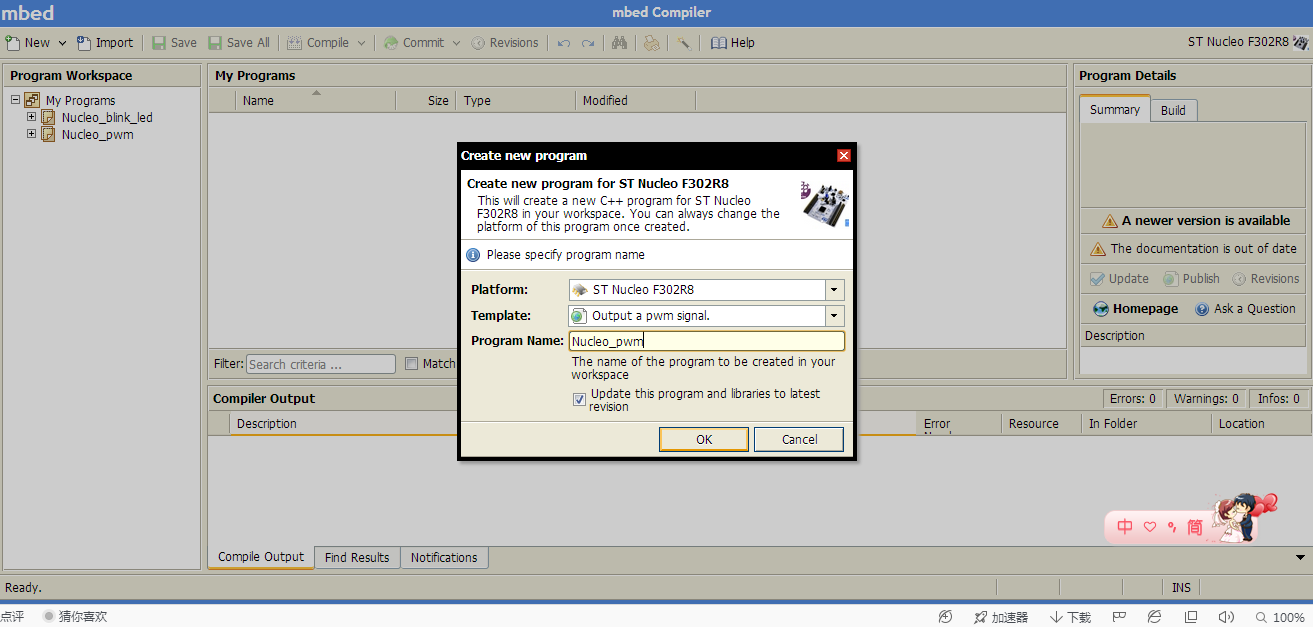Collapse the output panel with arrow
The height and width of the screenshot is (627, 1313).
click(x=1300, y=557)
